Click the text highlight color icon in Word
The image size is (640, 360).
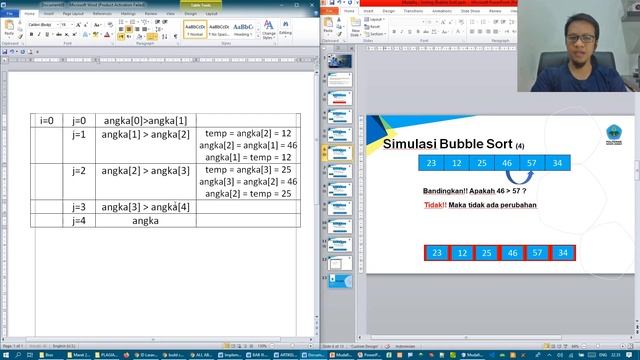tap(96, 35)
